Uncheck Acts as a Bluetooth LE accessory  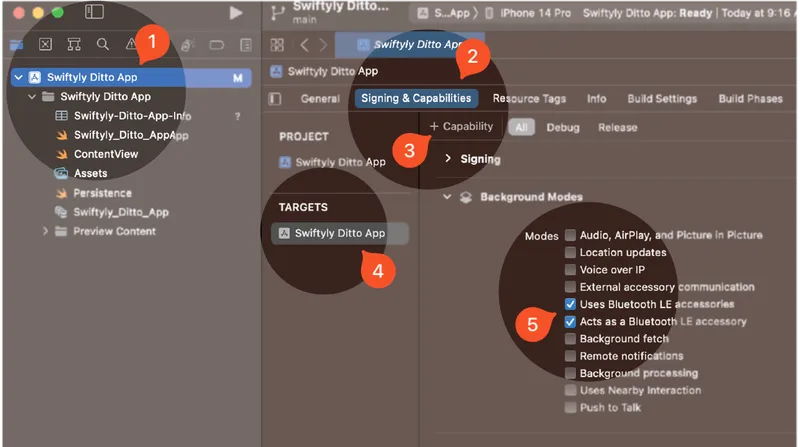570,321
